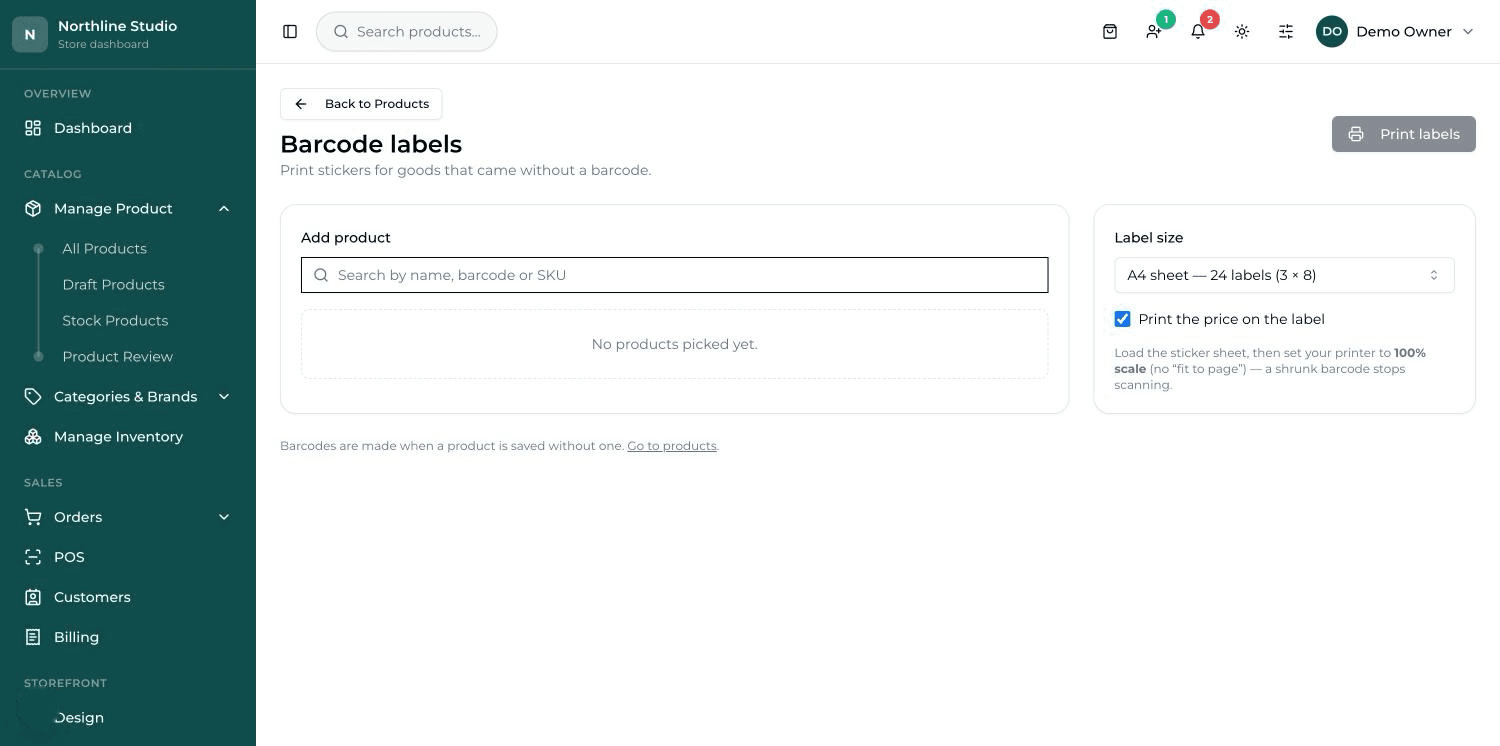Click the Northline Studio N logo
The image size is (1500, 746).
click(30, 34)
